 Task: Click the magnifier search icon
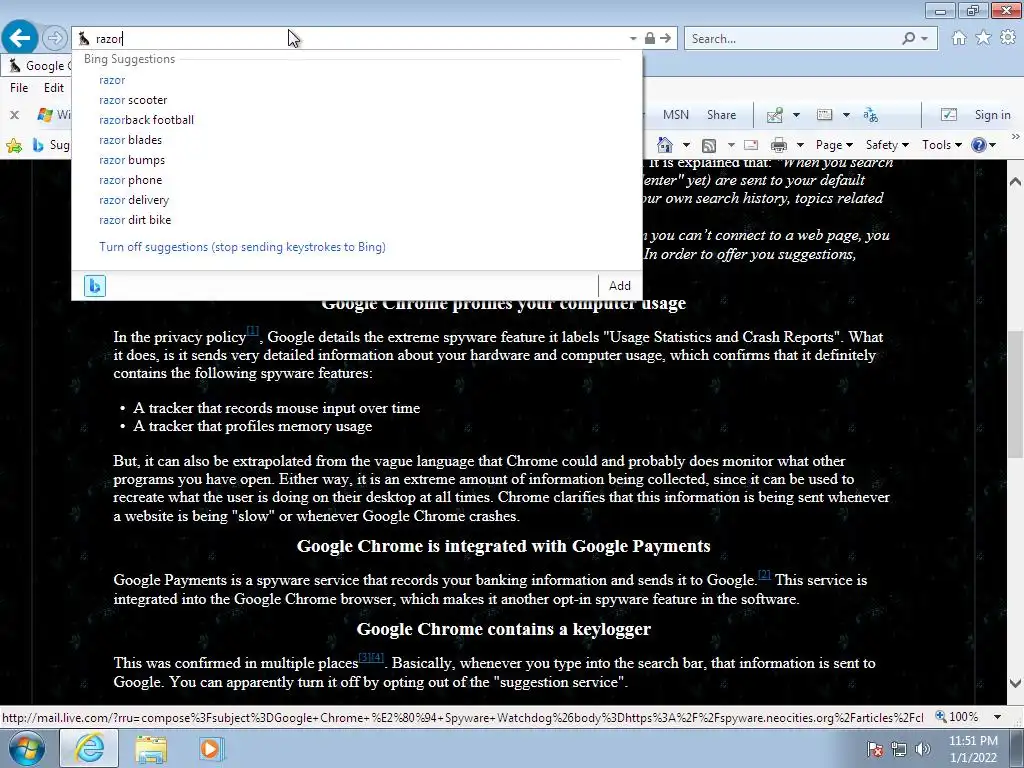(x=908, y=39)
